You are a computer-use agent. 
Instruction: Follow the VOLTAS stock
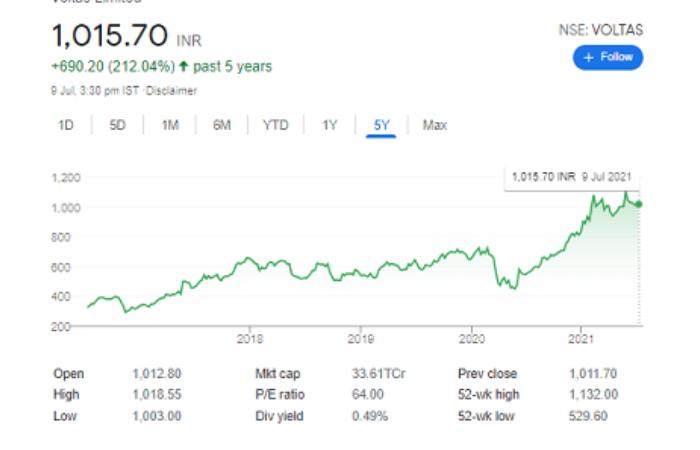coord(608,58)
